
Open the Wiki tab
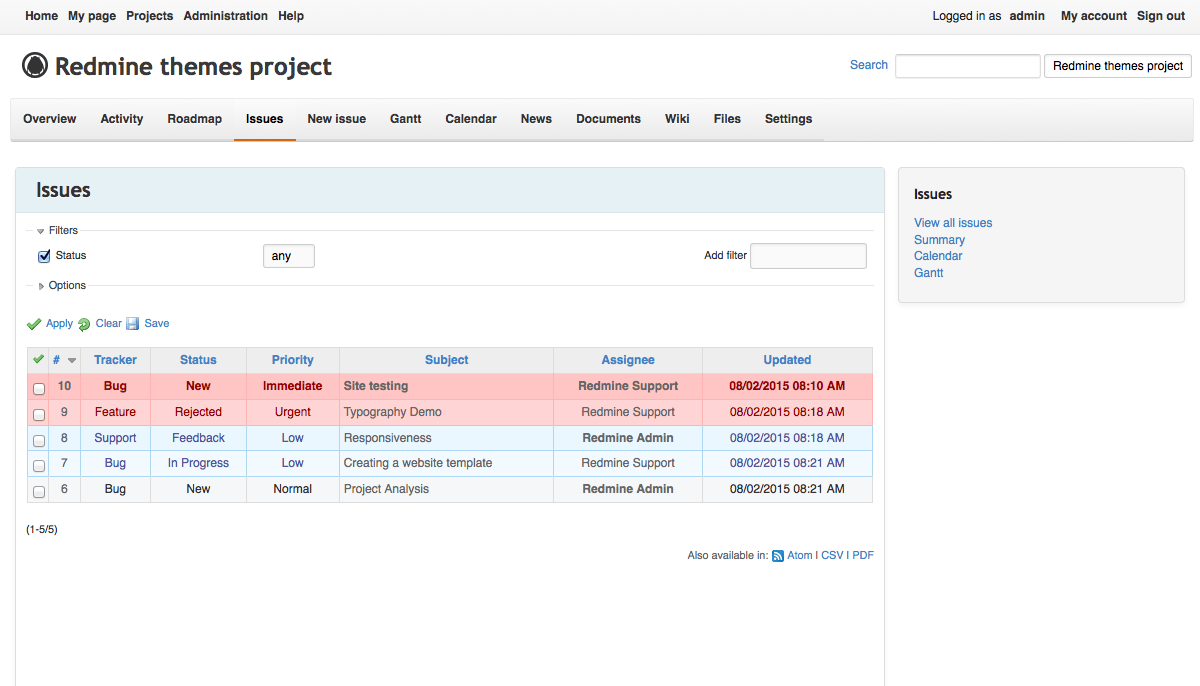click(x=677, y=119)
